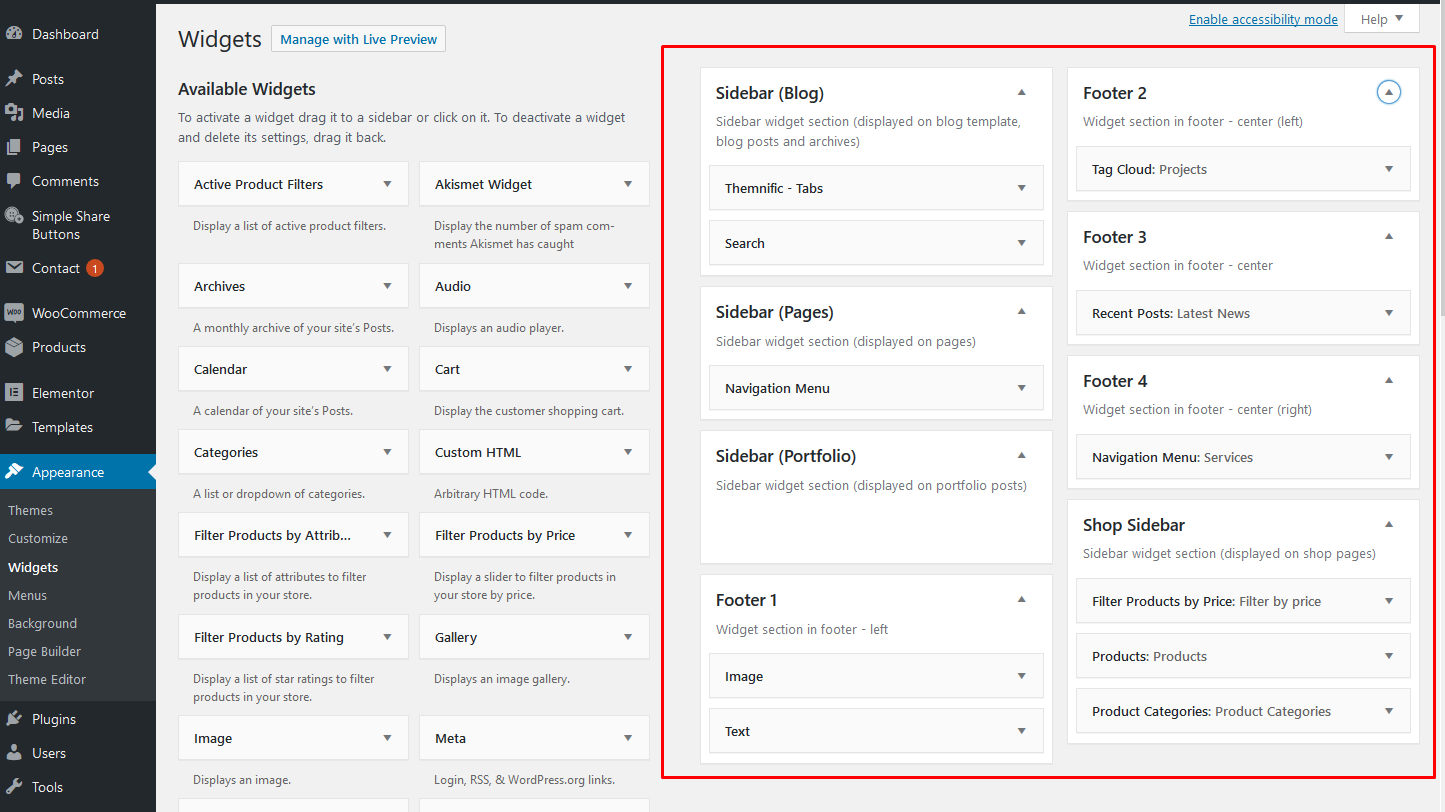Screen dimensions: 1445x812
Task: Click the Enable accessibility mode link
Action: [1262, 19]
